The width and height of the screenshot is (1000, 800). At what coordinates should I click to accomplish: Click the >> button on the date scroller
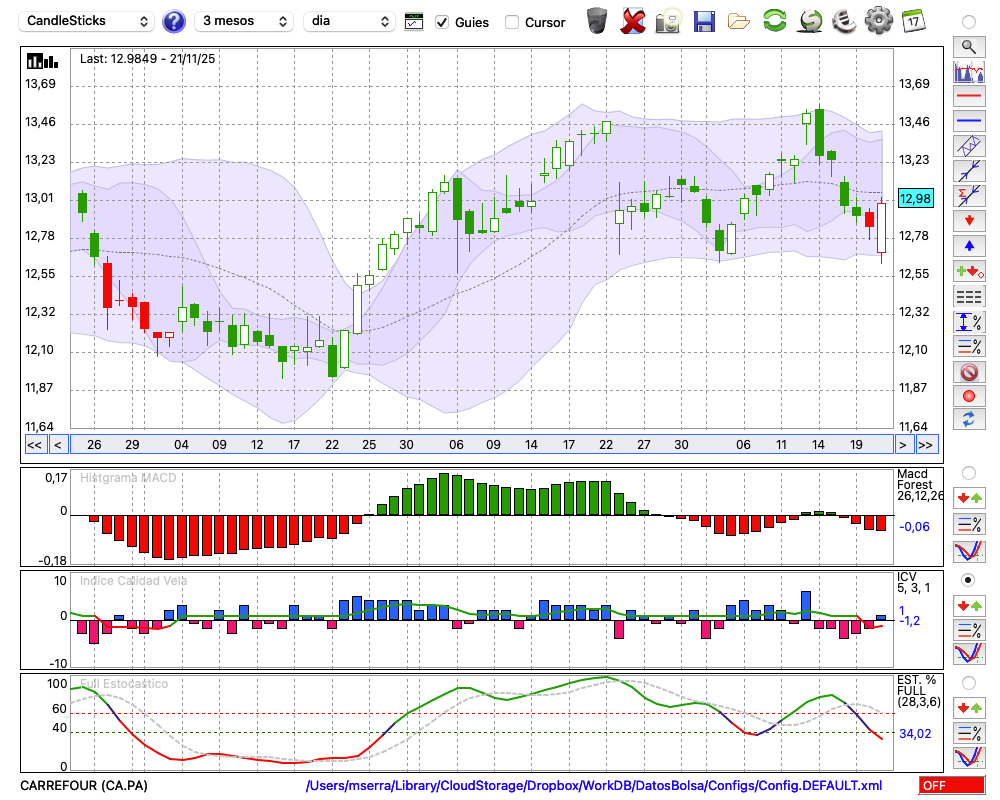[926, 445]
